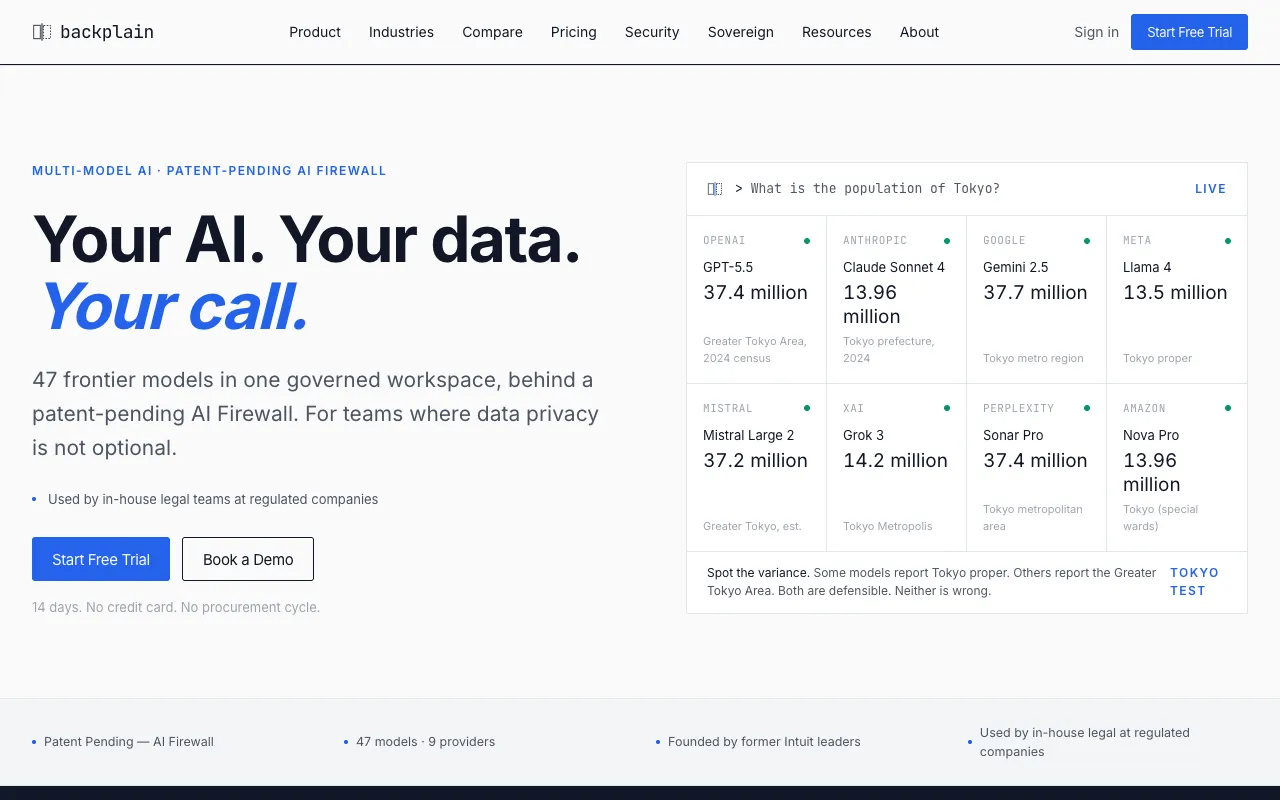Screen dimensions: 1280x800
Task: Open the Resources menu
Action: pos(837,32)
